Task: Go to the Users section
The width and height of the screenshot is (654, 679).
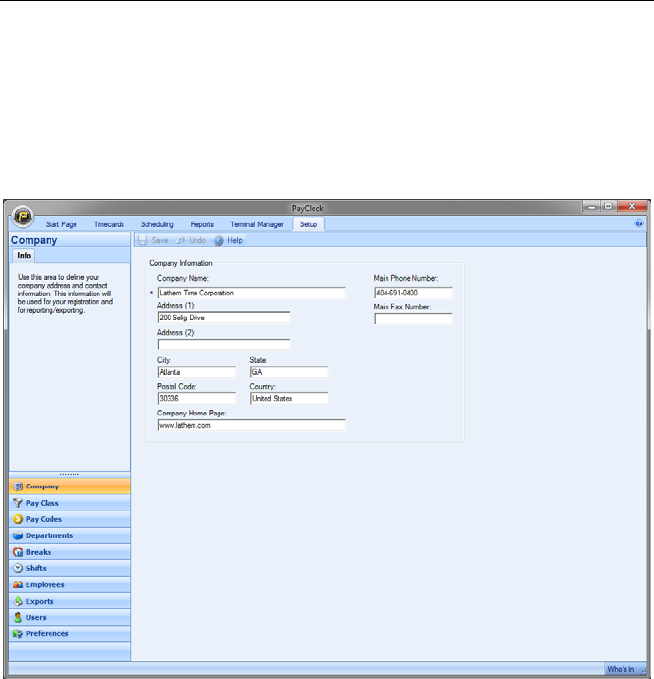Action: (70, 617)
